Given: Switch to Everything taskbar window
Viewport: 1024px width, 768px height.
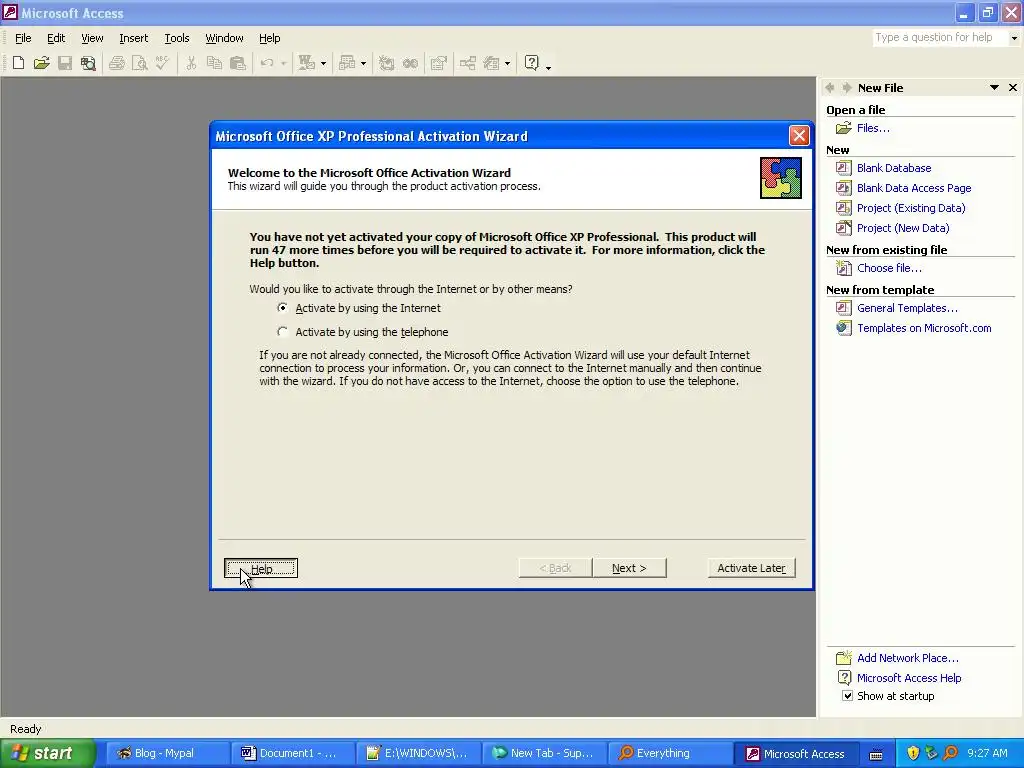Looking at the screenshot, I should point(670,753).
